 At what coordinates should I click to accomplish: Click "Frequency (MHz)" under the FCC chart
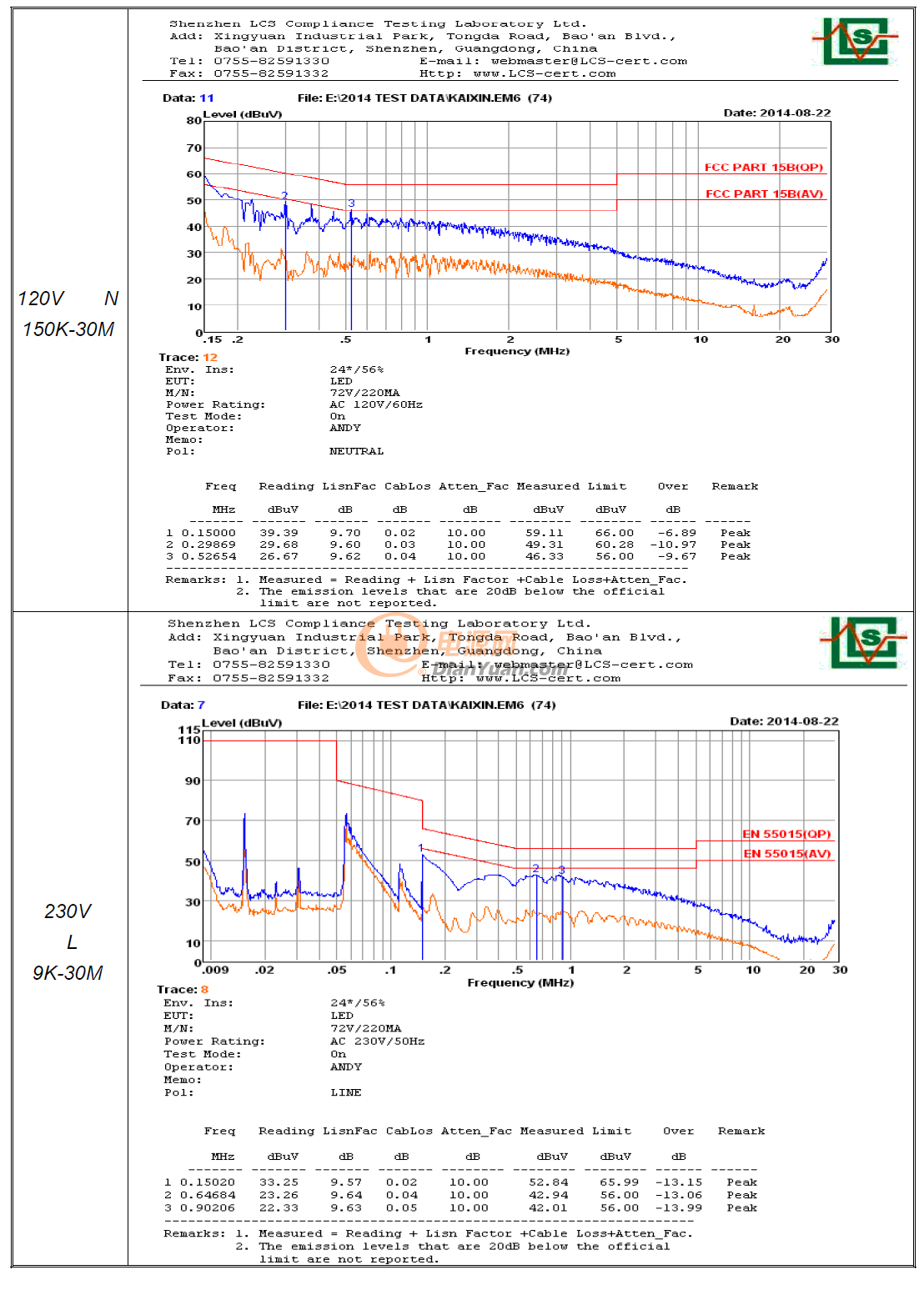click(517, 352)
